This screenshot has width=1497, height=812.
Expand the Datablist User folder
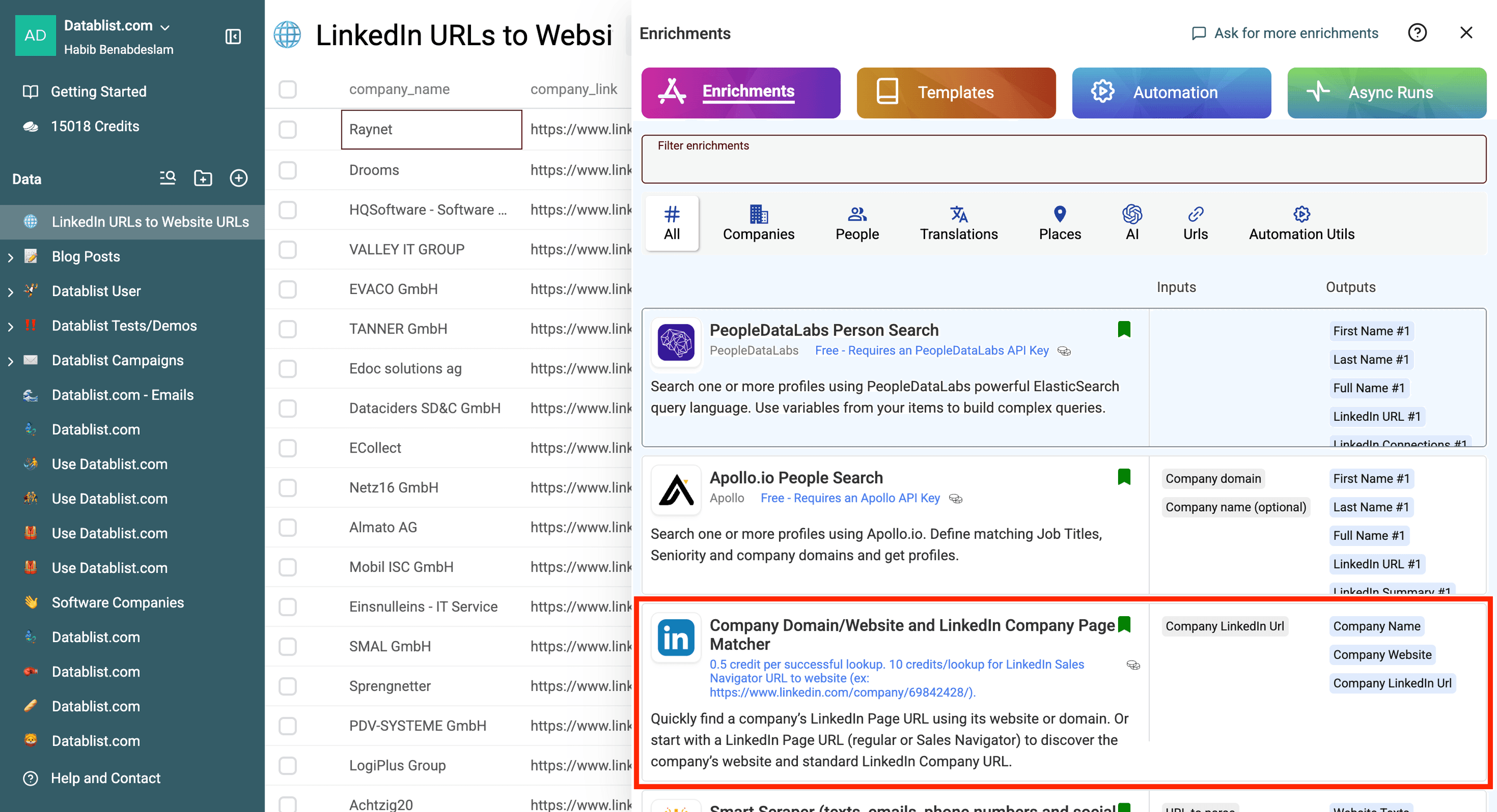(10, 291)
